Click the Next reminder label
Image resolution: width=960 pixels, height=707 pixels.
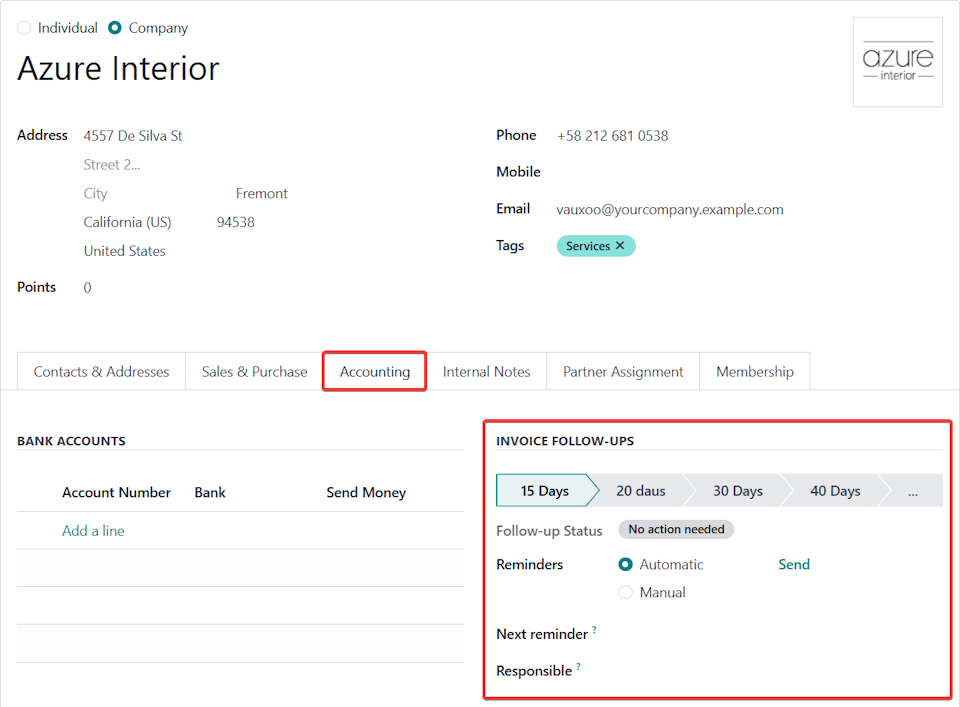(542, 634)
